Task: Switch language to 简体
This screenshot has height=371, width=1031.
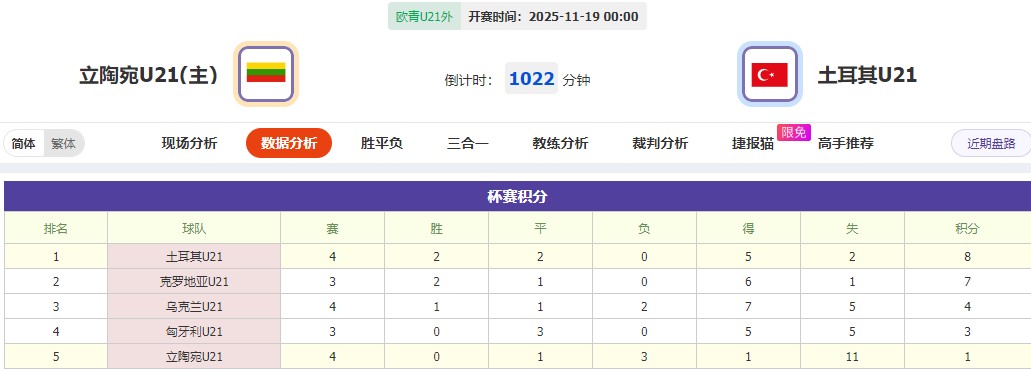Action: 24,143
